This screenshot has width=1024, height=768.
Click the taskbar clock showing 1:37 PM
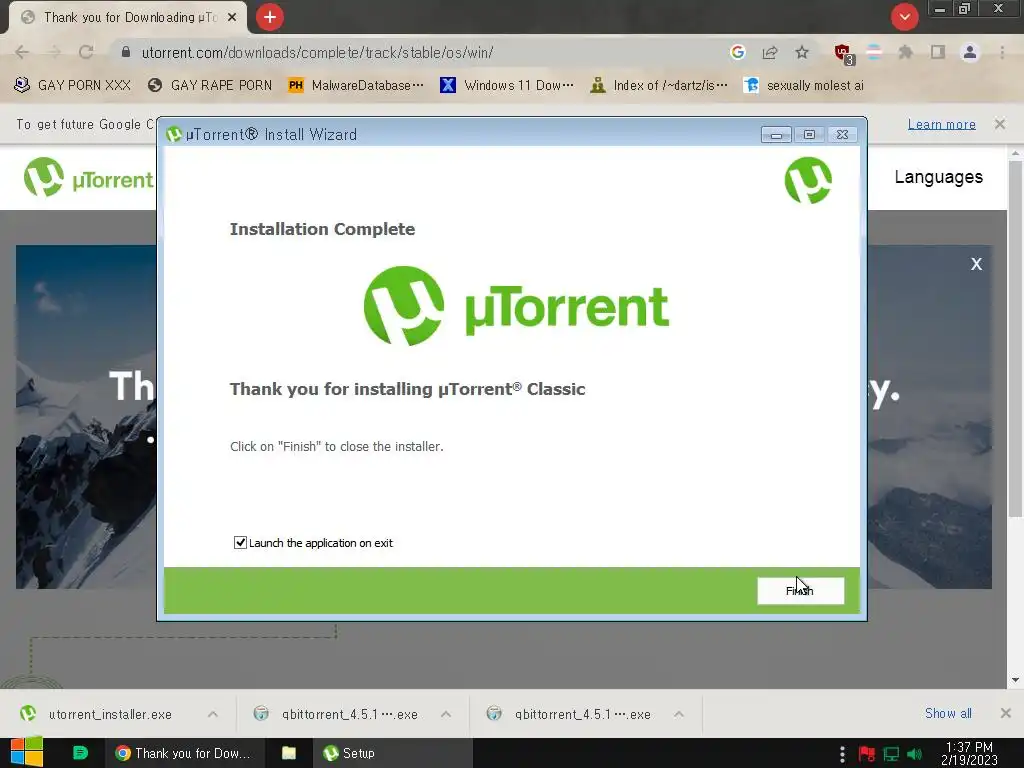pyautogui.click(x=969, y=753)
